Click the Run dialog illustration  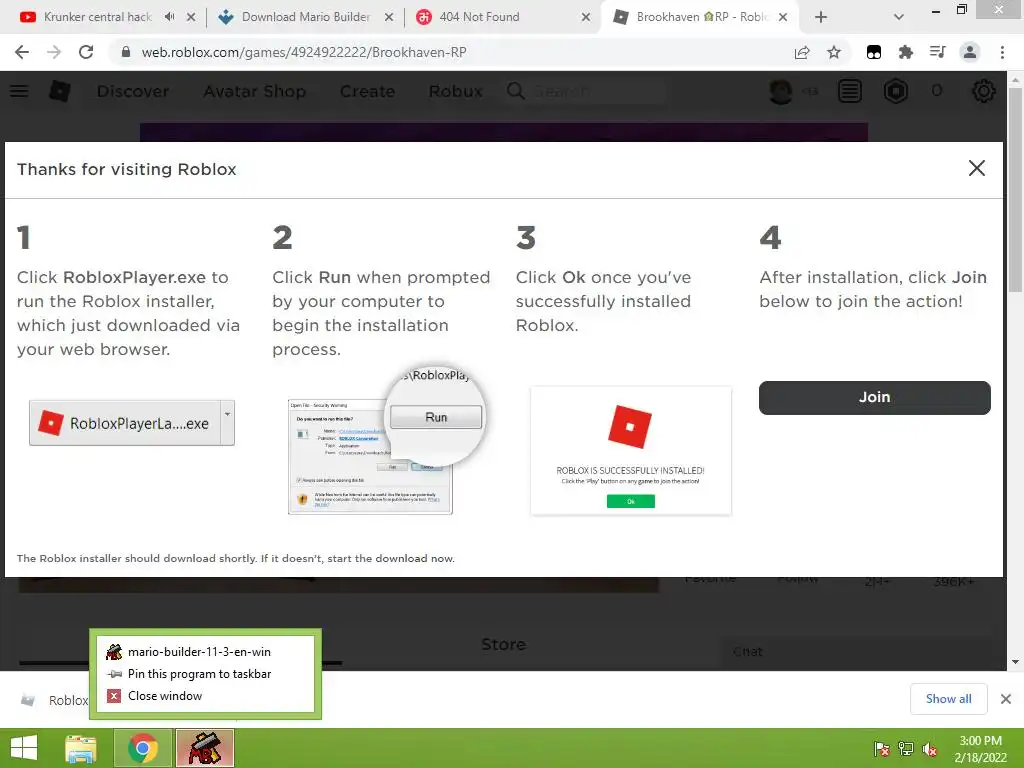pyautogui.click(x=386, y=441)
